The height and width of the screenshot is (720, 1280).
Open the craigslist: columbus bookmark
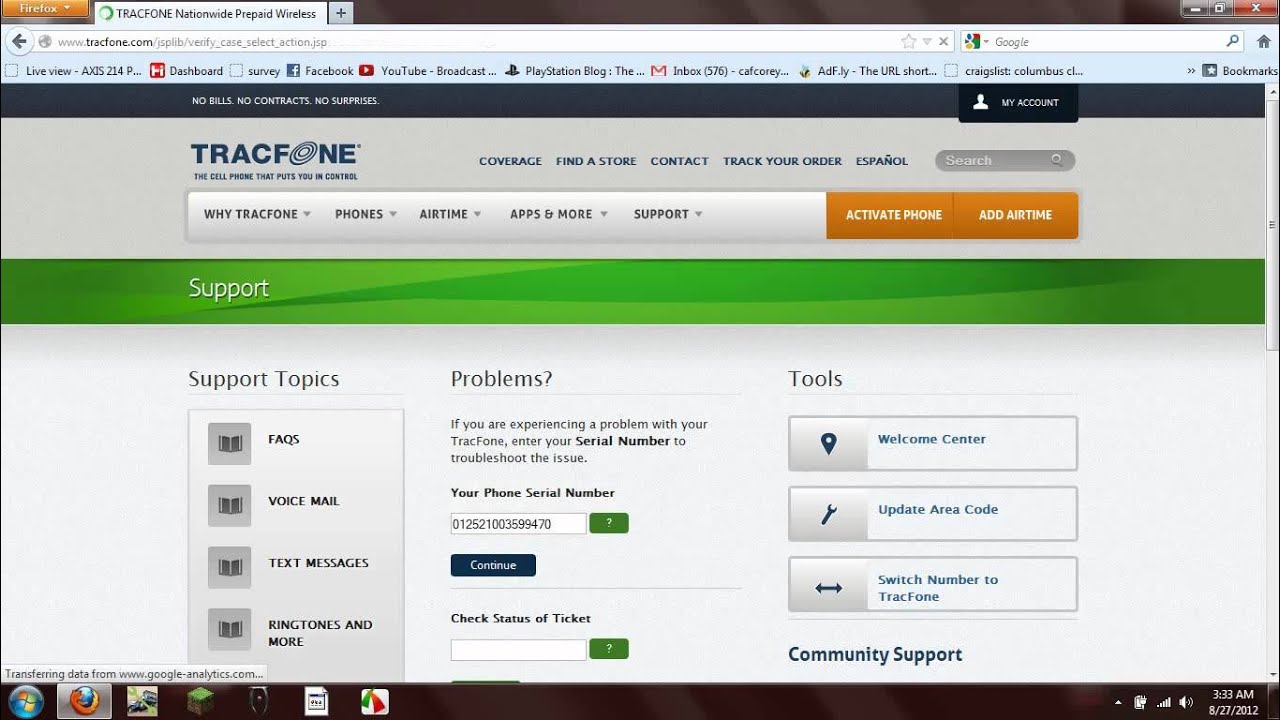[1014, 71]
